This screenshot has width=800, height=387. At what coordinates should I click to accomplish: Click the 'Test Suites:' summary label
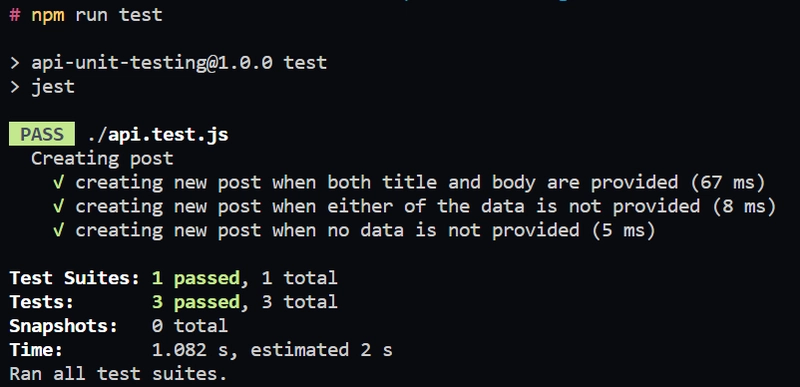click(x=74, y=278)
